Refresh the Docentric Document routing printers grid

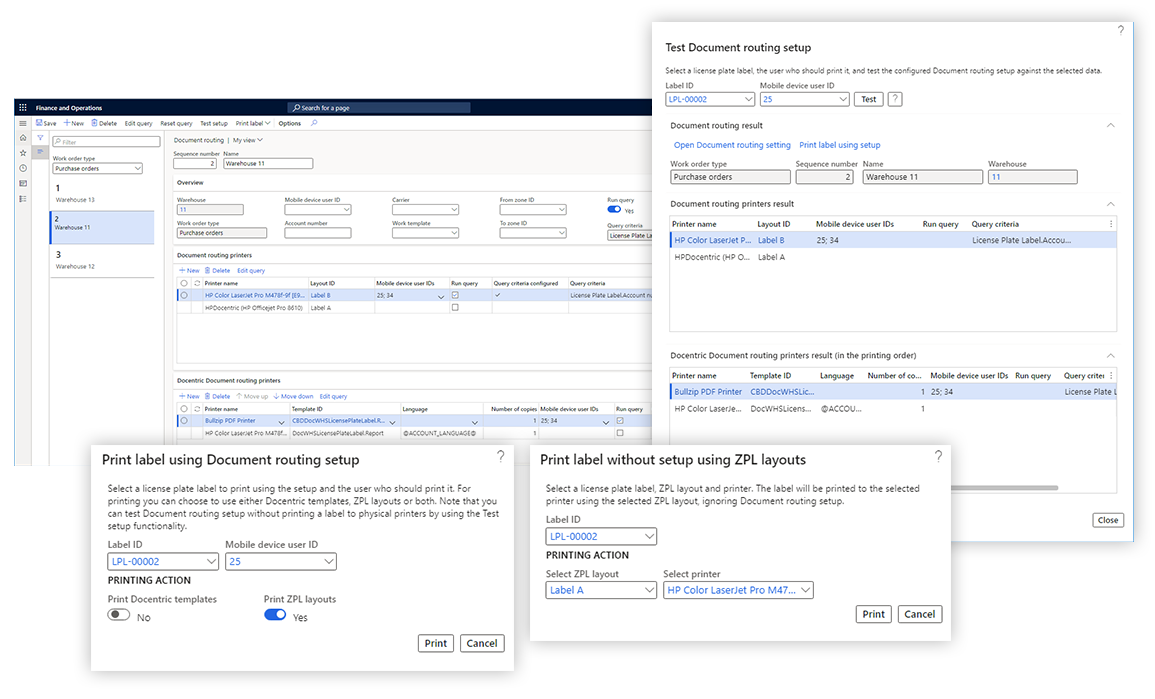coord(197,409)
